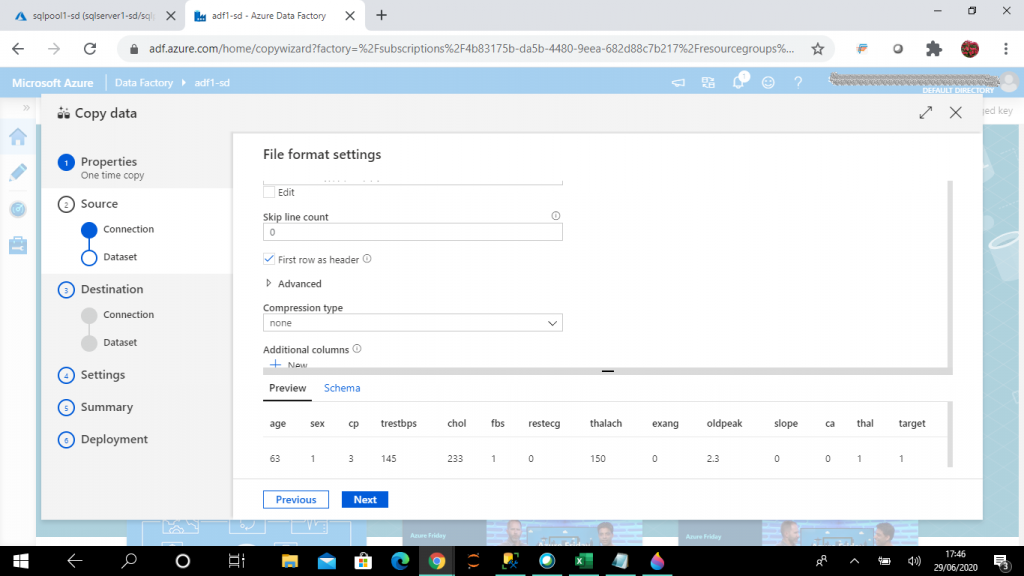Maximize the Copy data dialog via expand arrows
The width and height of the screenshot is (1024, 576).
925,112
